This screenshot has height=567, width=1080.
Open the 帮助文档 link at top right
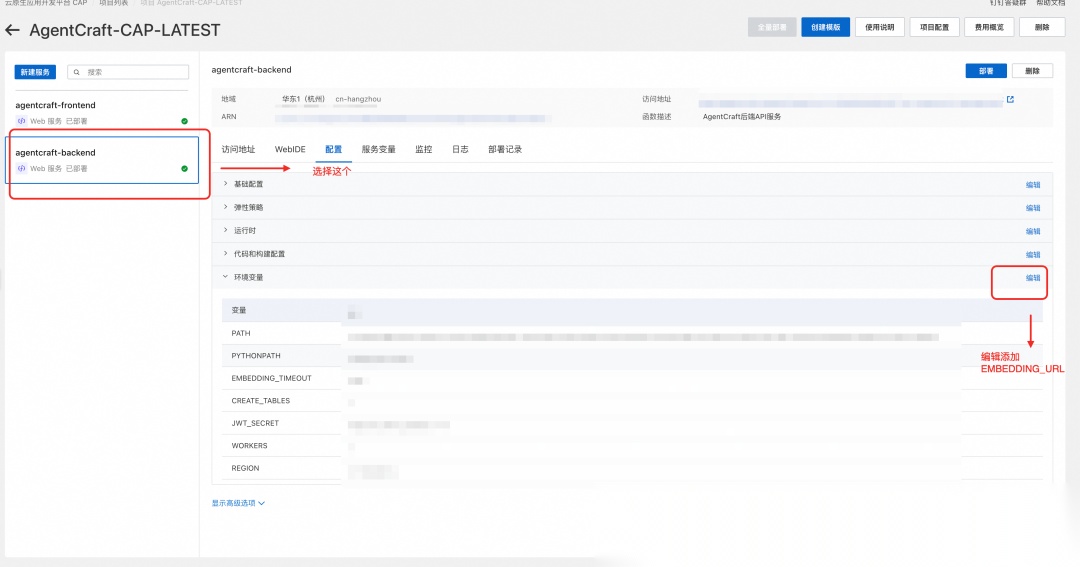[x=1050, y=3]
